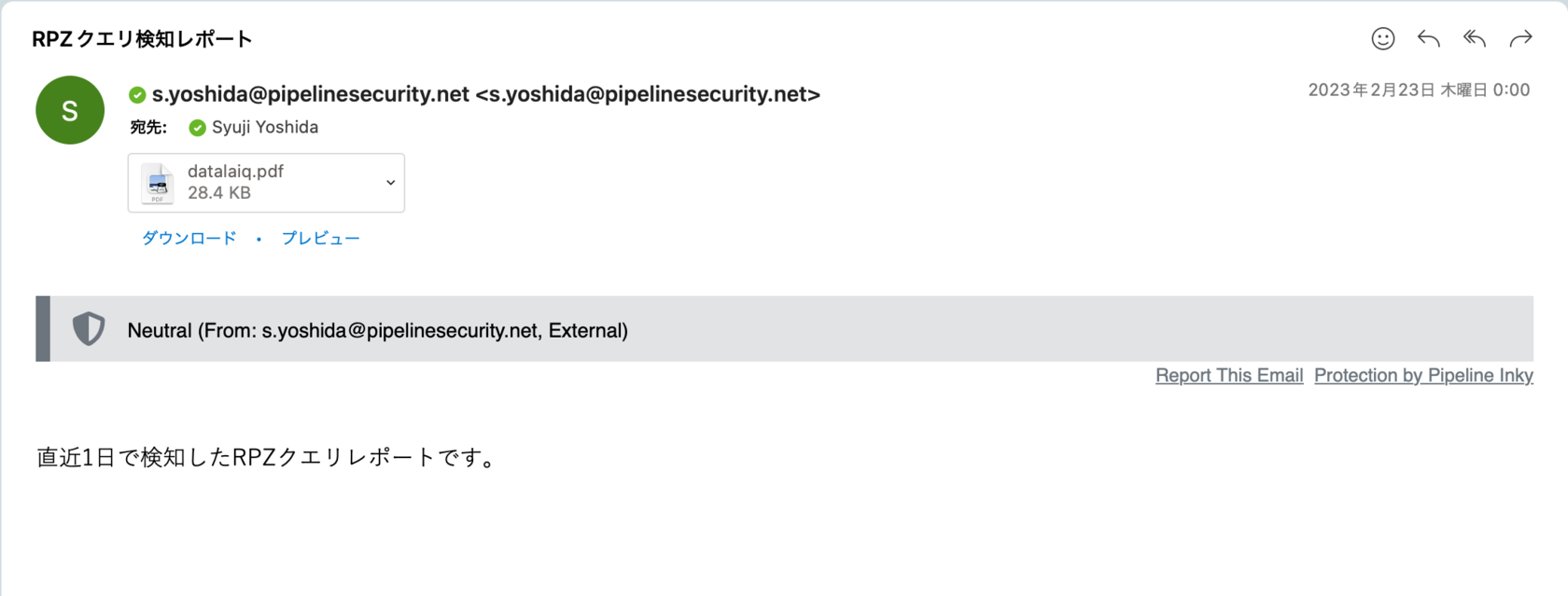Click the green S sender avatar
This screenshot has height=596, width=1568.
point(70,110)
